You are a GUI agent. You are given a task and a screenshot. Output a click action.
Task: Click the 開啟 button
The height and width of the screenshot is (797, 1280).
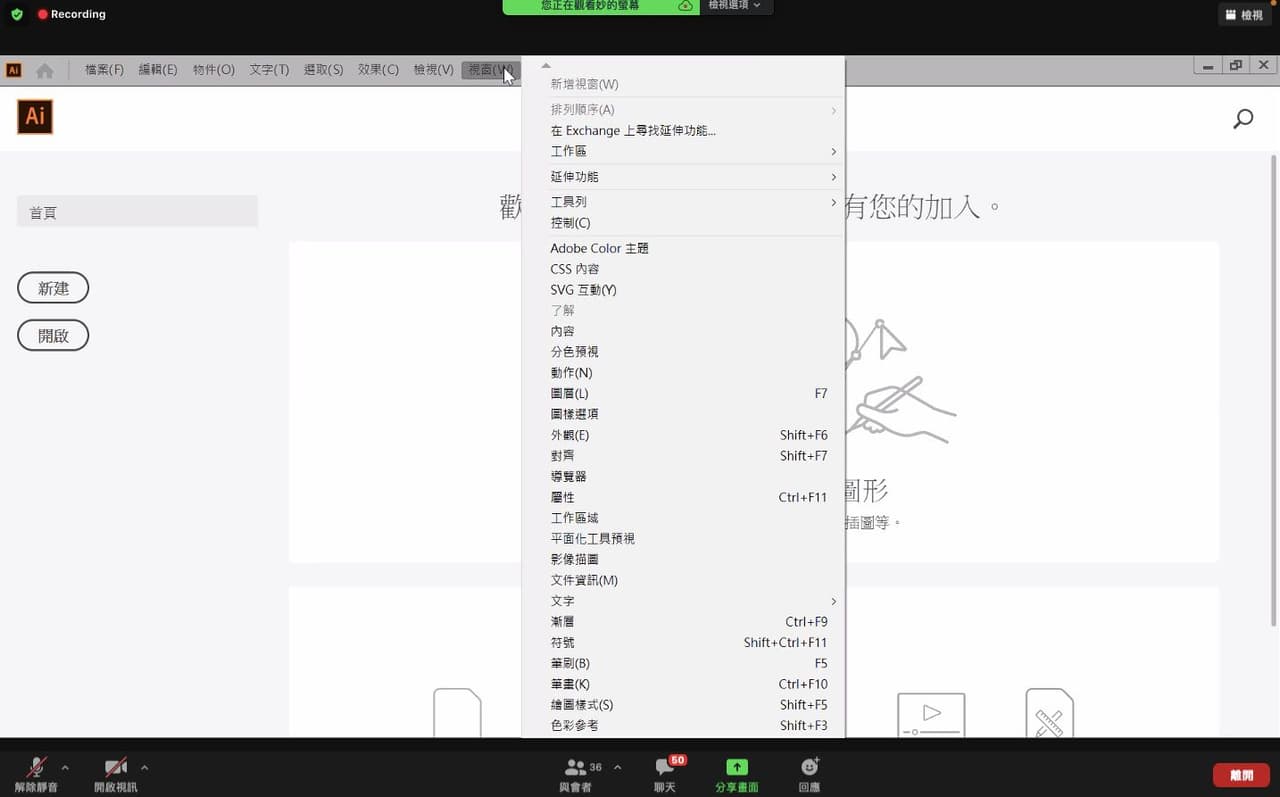(x=53, y=336)
